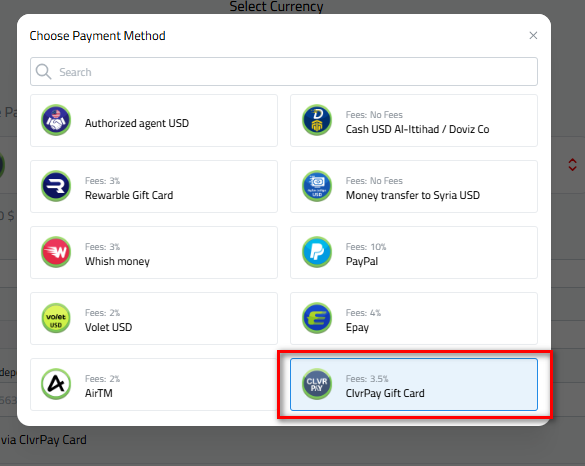Click the Choose Payment Method title
This screenshot has width=585, height=466.
tap(97, 36)
